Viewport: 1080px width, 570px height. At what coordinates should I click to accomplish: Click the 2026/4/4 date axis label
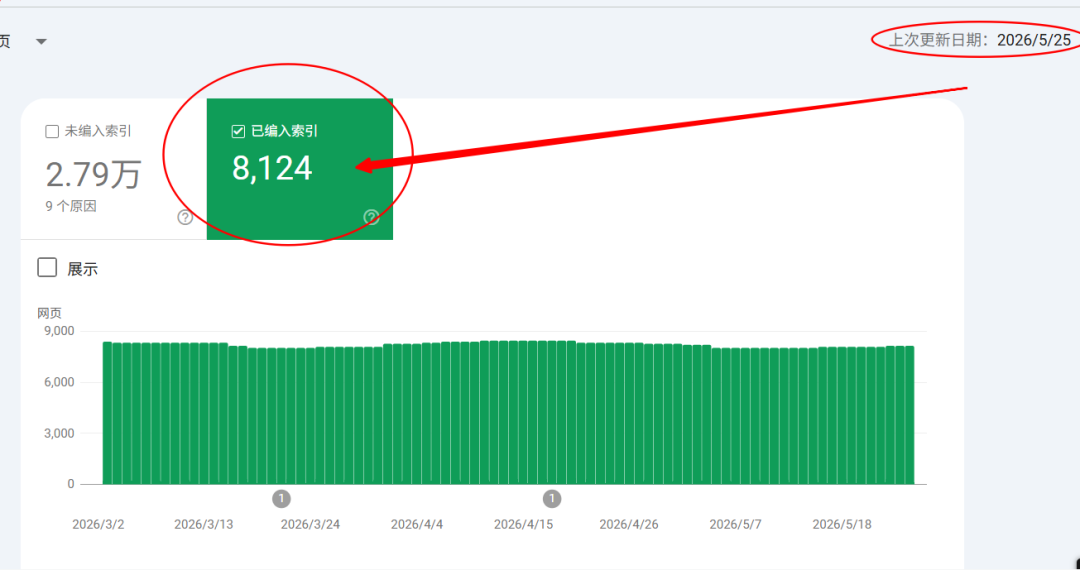[417, 525]
